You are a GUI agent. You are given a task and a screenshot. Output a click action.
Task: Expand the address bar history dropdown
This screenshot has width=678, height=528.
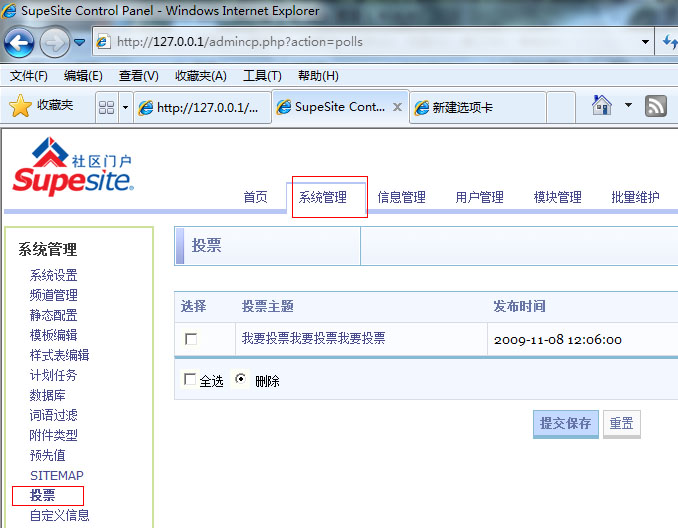tap(645, 42)
